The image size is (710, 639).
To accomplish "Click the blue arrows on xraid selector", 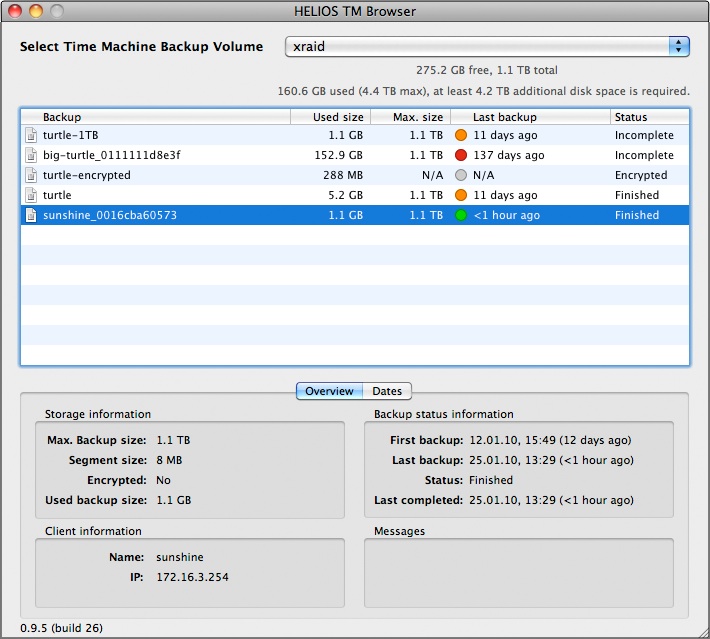I will [x=679, y=46].
